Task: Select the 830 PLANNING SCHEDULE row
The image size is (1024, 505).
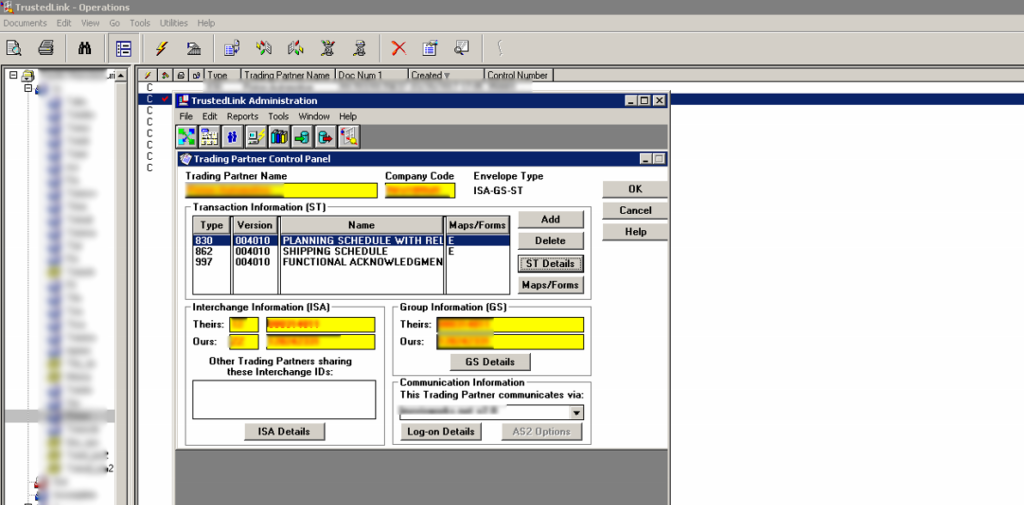Action: (351, 240)
